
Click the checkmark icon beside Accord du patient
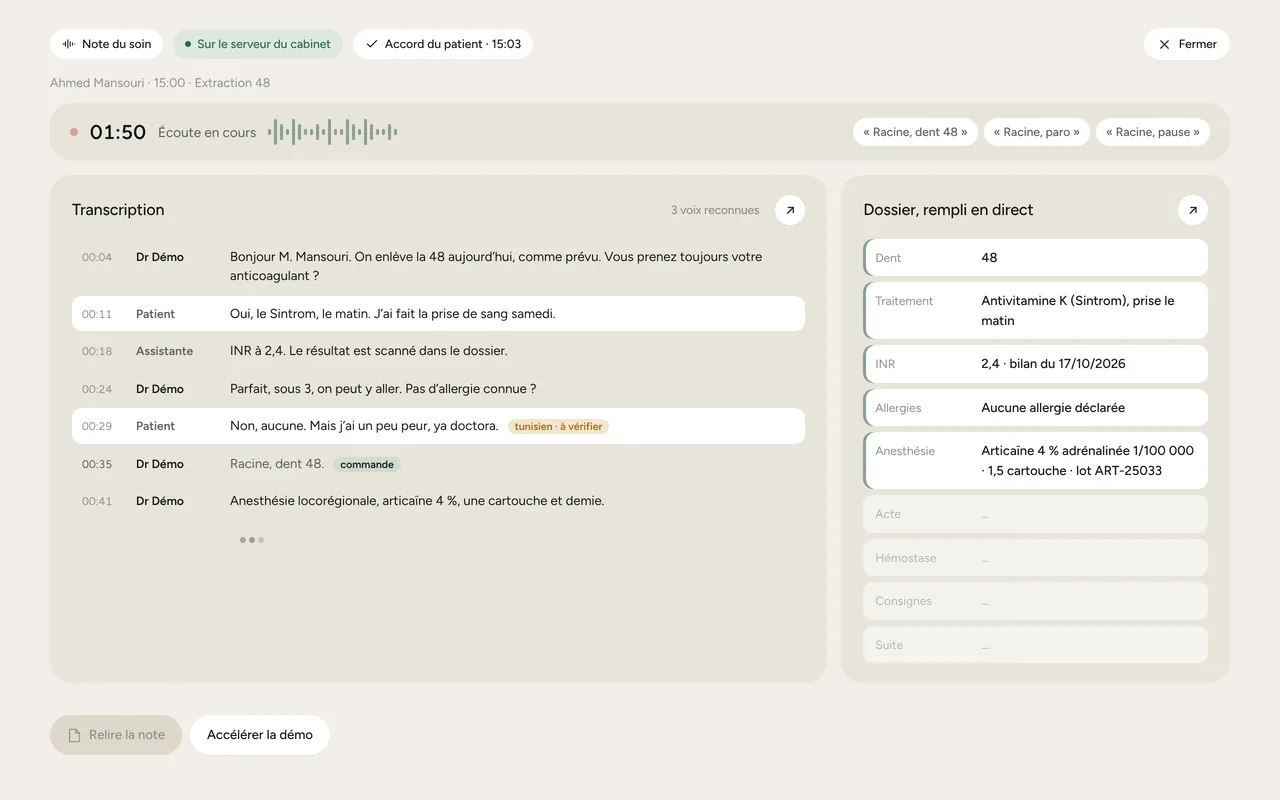[372, 44]
